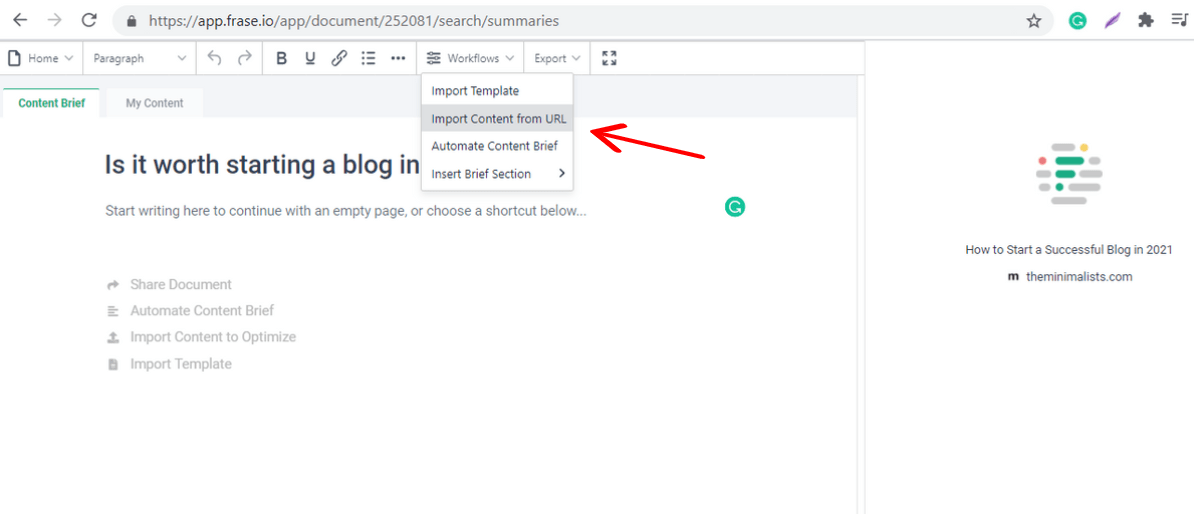Image resolution: width=1194 pixels, height=514 pixels.
Task: Click the Home document icon
Action: [x=14, y=58]
